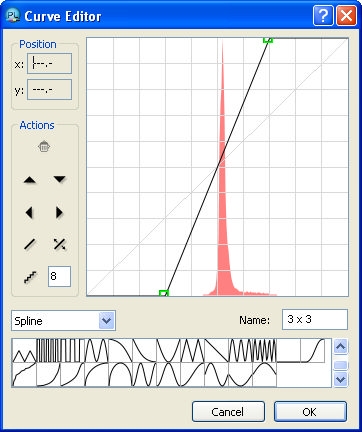Choose the falling concave decay preset thumbnail
Screen dimensions: 362x432
click(x=145, y=351)
